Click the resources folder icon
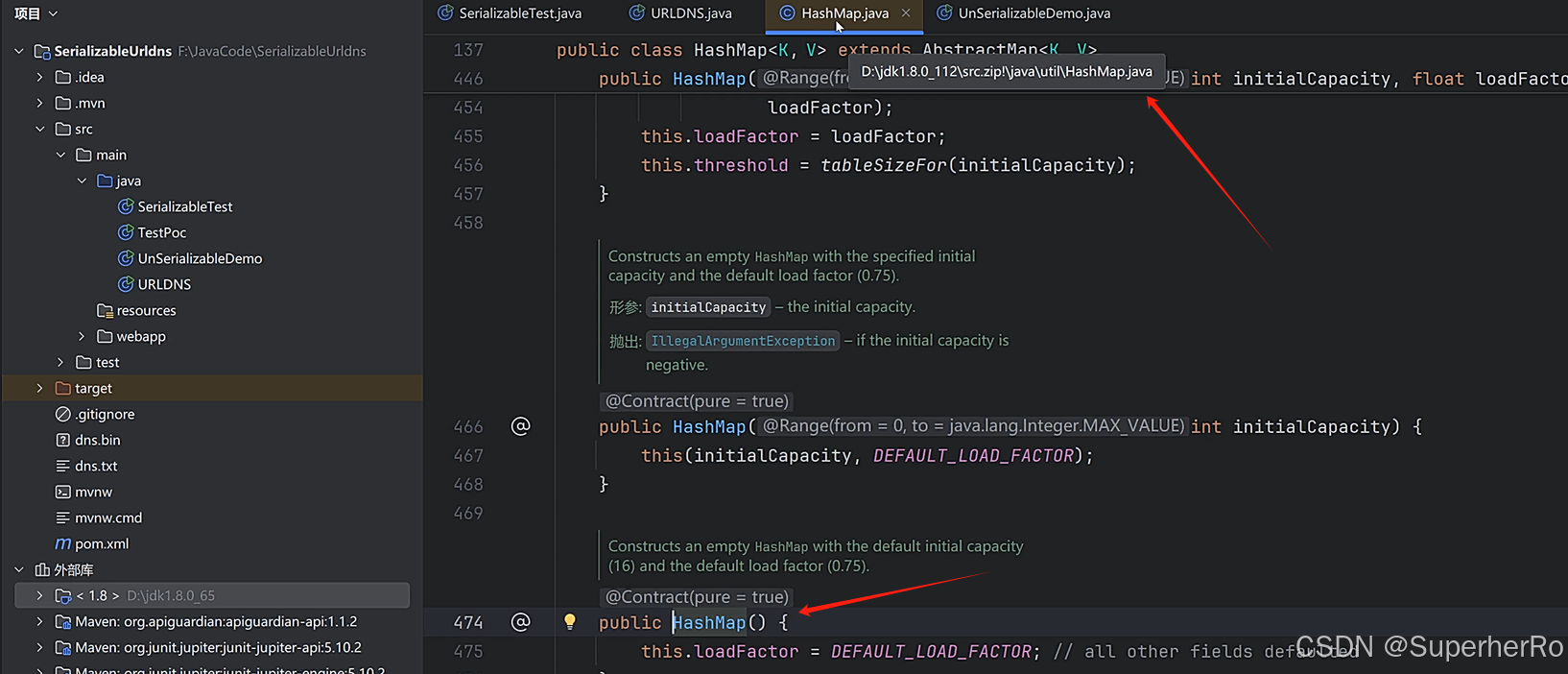The height and width of the screenshot is (674, 1568). (x=106, y=310)
